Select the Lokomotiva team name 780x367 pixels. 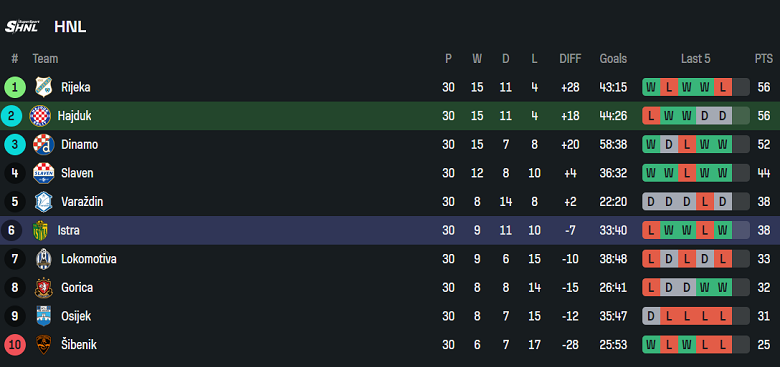pos(89,259)
